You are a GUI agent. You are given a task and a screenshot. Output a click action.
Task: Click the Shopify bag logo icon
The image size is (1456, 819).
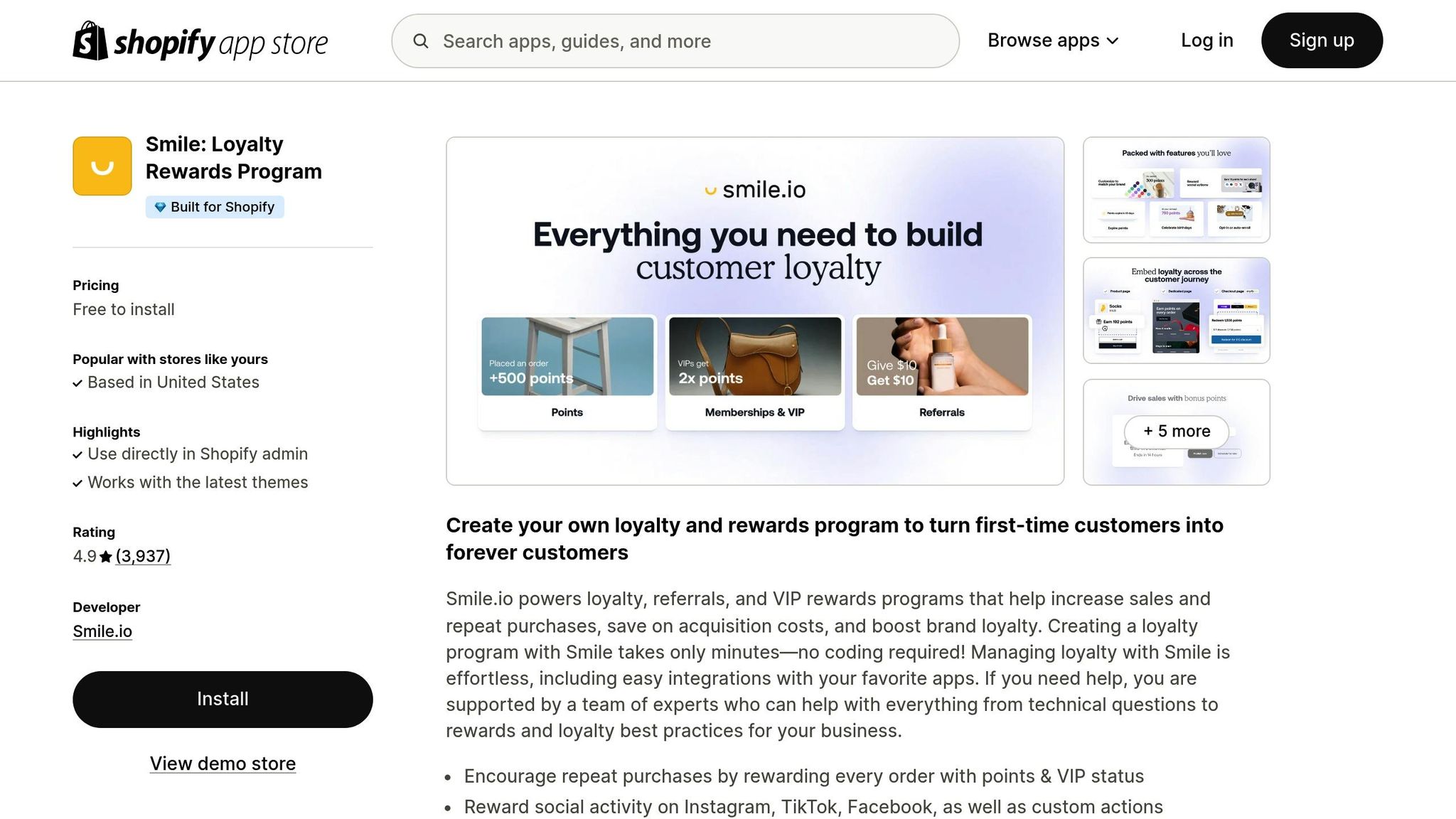click(x=90, y=41)
